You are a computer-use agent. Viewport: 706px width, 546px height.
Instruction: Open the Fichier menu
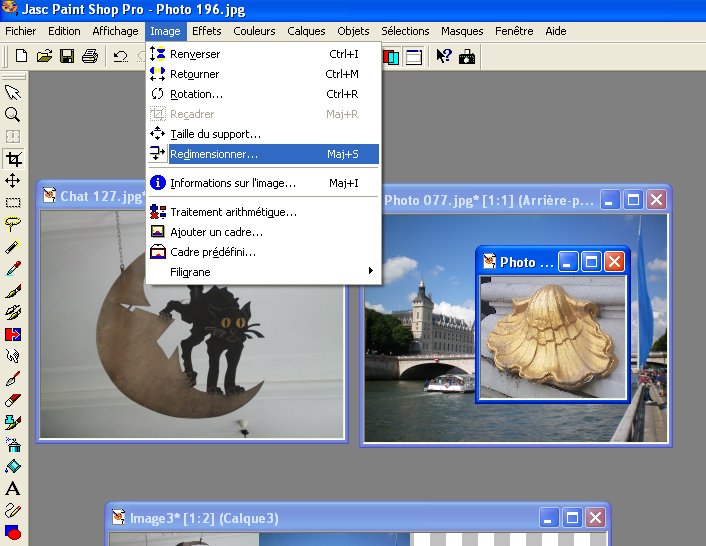(x=21, y=31)
